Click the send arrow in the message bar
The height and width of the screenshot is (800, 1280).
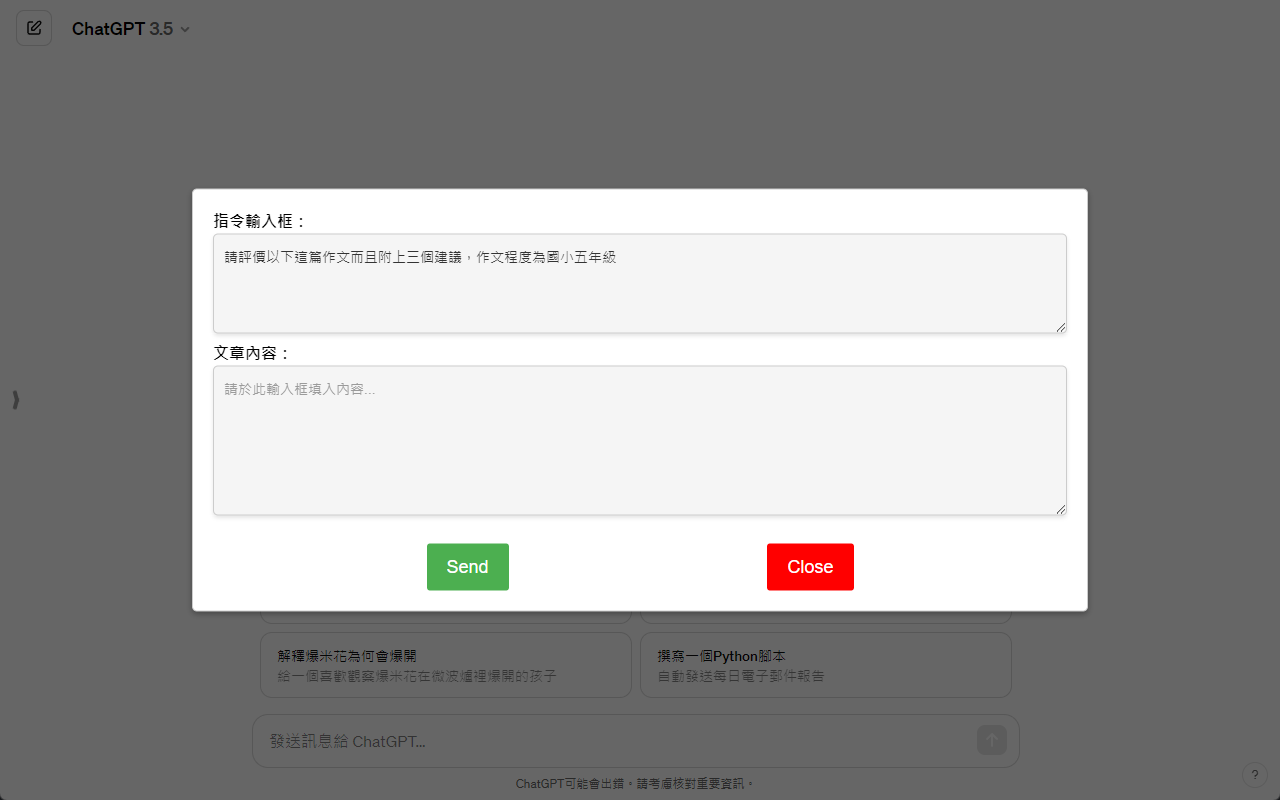tap(991, 740)
